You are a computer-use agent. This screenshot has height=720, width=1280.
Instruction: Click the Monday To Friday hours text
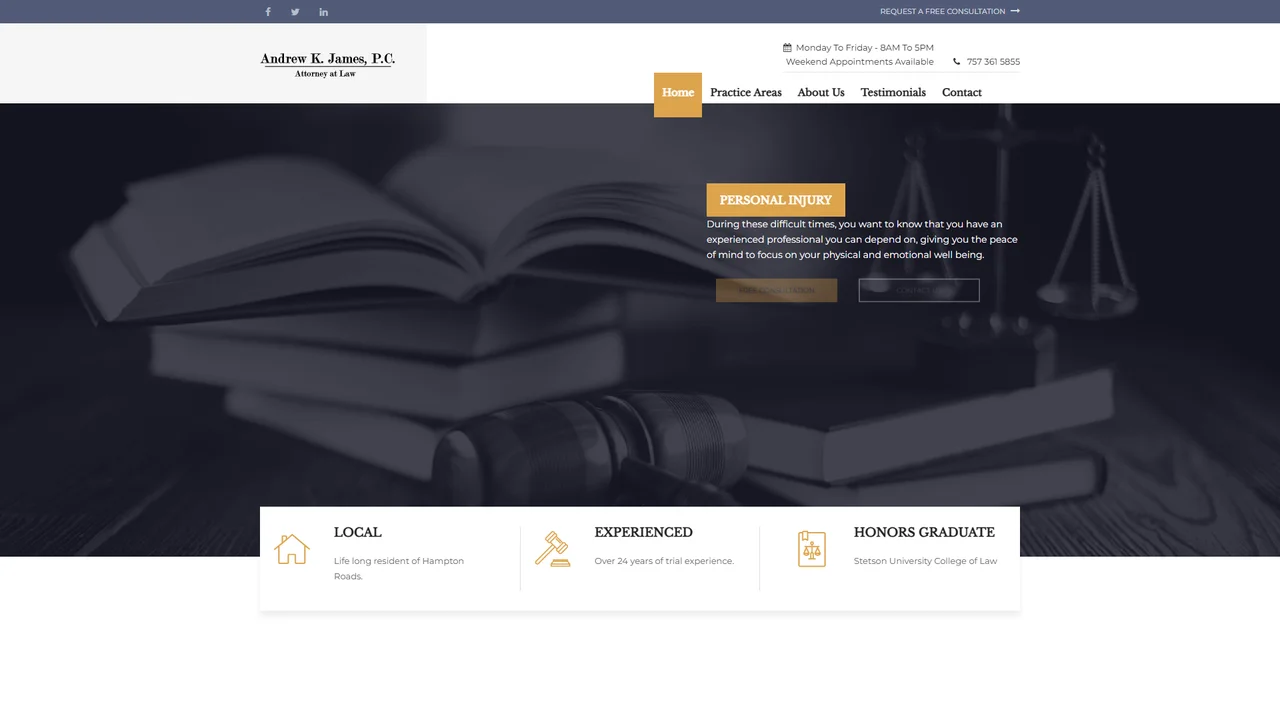tap(865, 47)
